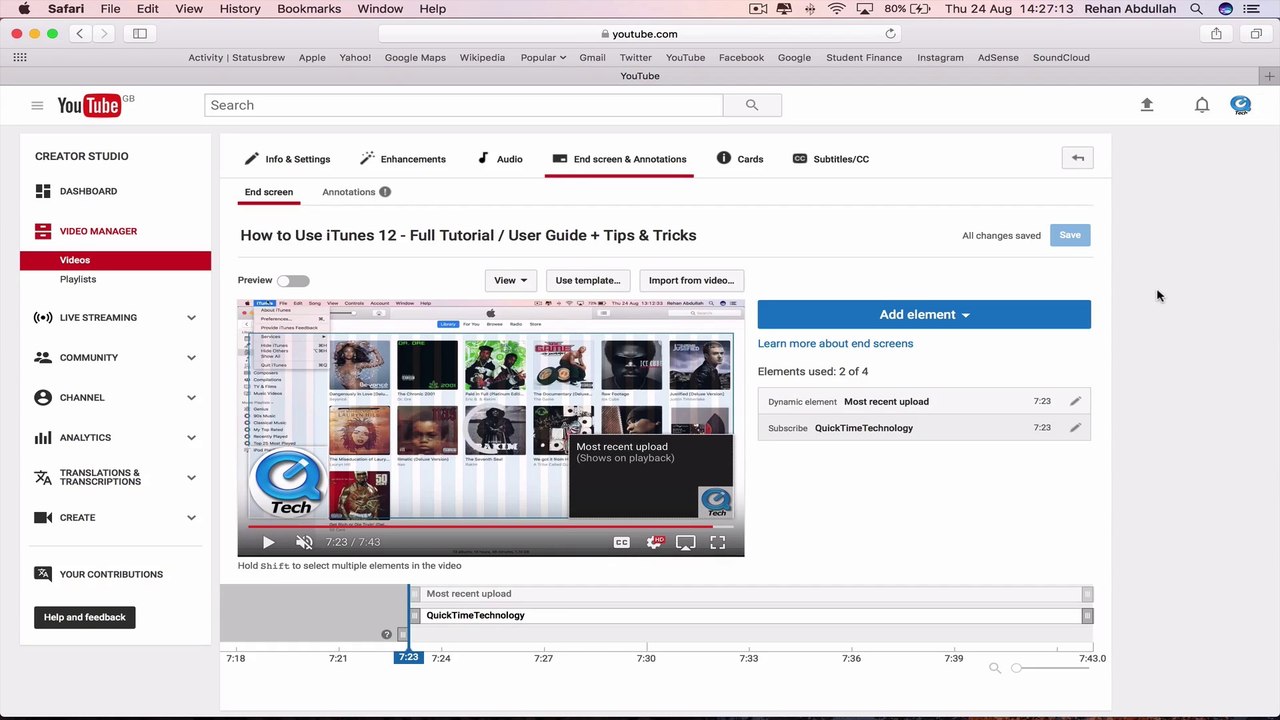This screenshot has width=1280, height=720.
Task: Open Playlists under Video Manager
Action: 78,280
